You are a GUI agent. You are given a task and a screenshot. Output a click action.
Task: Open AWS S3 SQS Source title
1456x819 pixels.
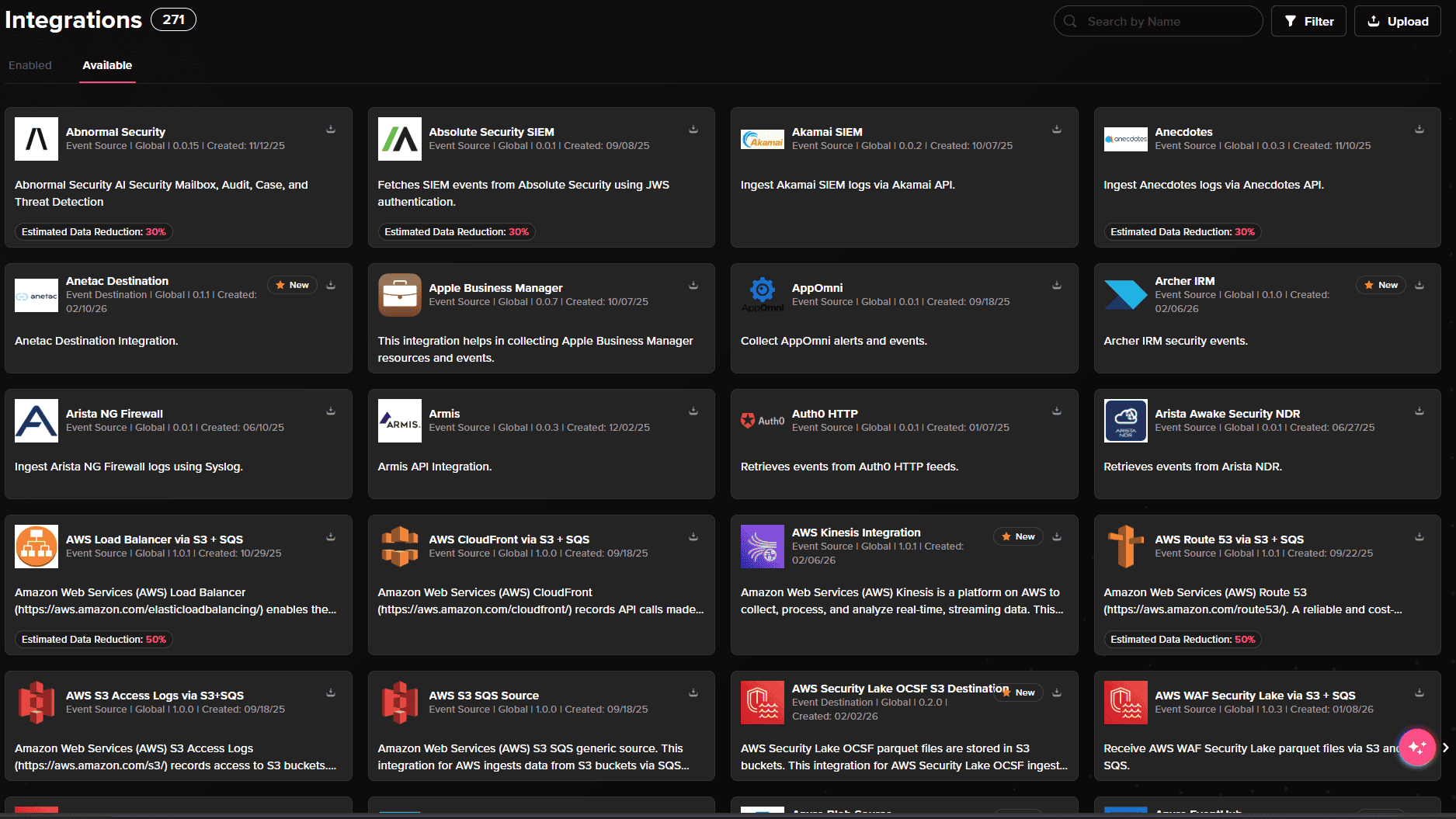(x=484, y=696)
